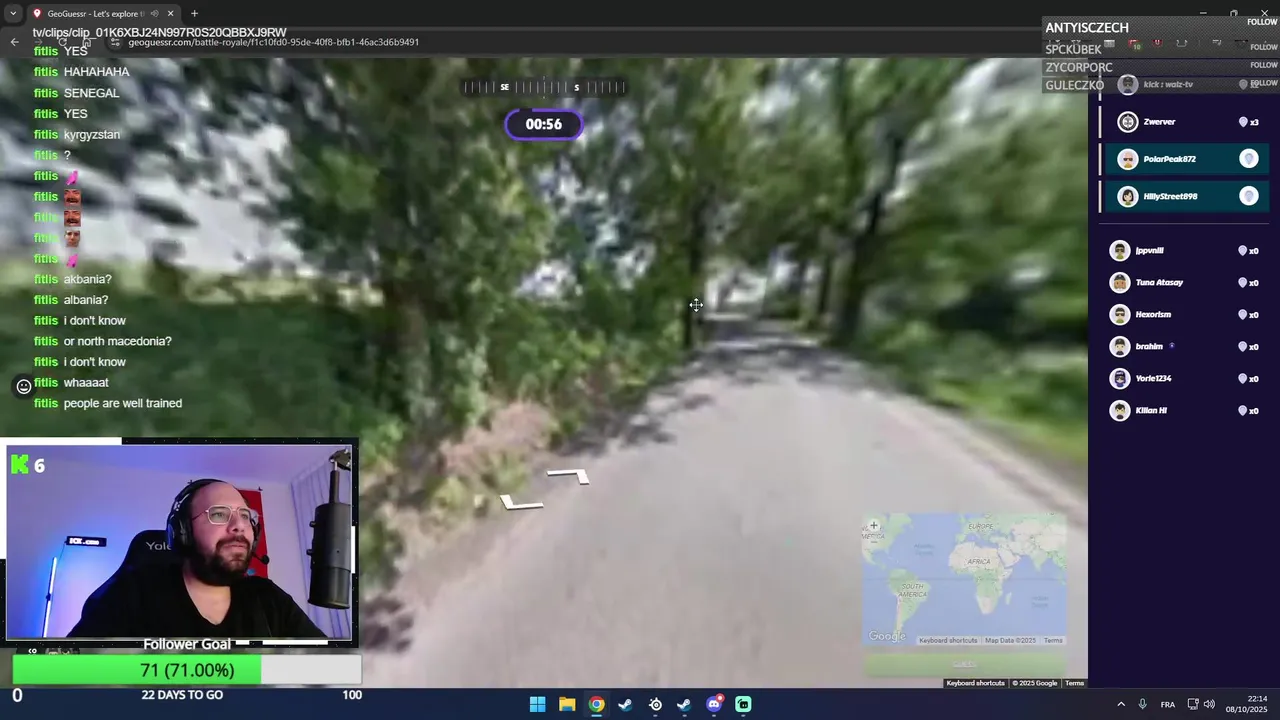Click Africa on the guess mini-map
Image resolution: width=1280 pixels, height=720 pixels.
979,563
